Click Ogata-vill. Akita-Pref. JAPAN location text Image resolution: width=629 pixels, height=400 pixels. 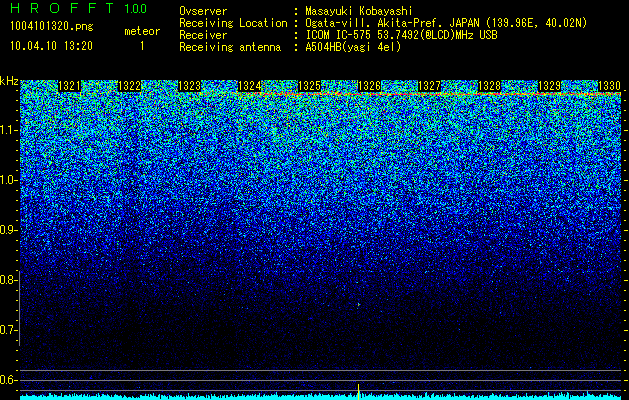(x=446, y=23)
